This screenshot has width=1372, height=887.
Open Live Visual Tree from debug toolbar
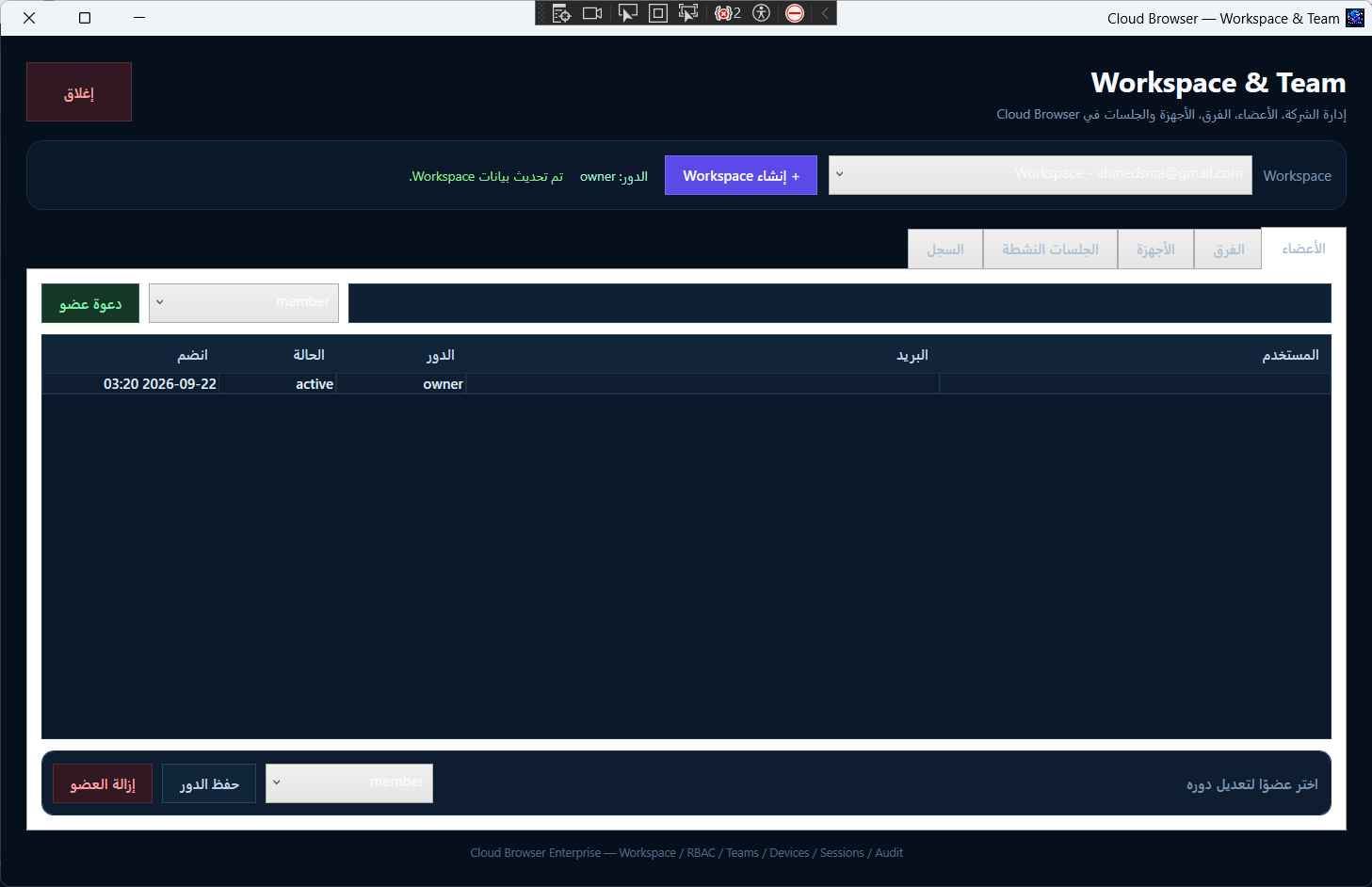coord(561,13)
